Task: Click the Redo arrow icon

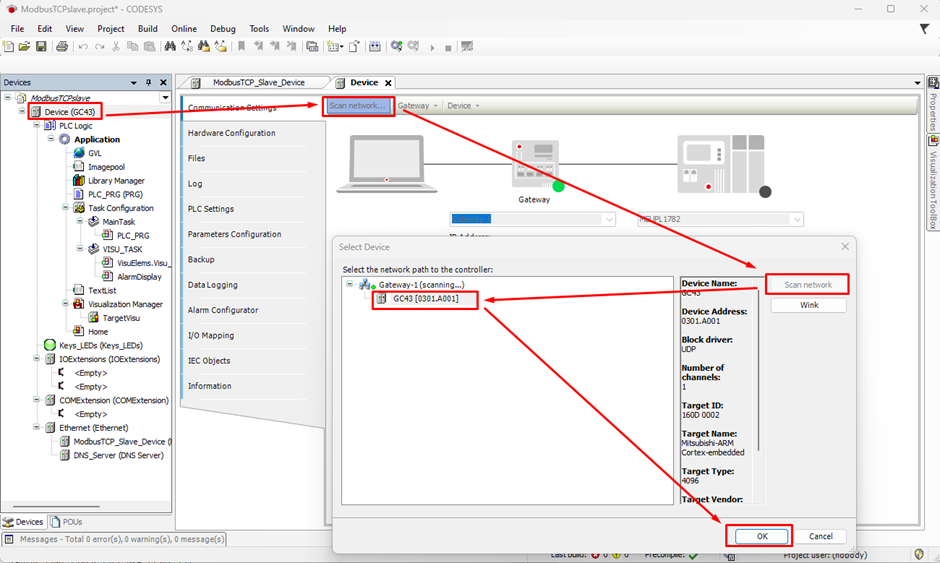Action: pos(100,46)
